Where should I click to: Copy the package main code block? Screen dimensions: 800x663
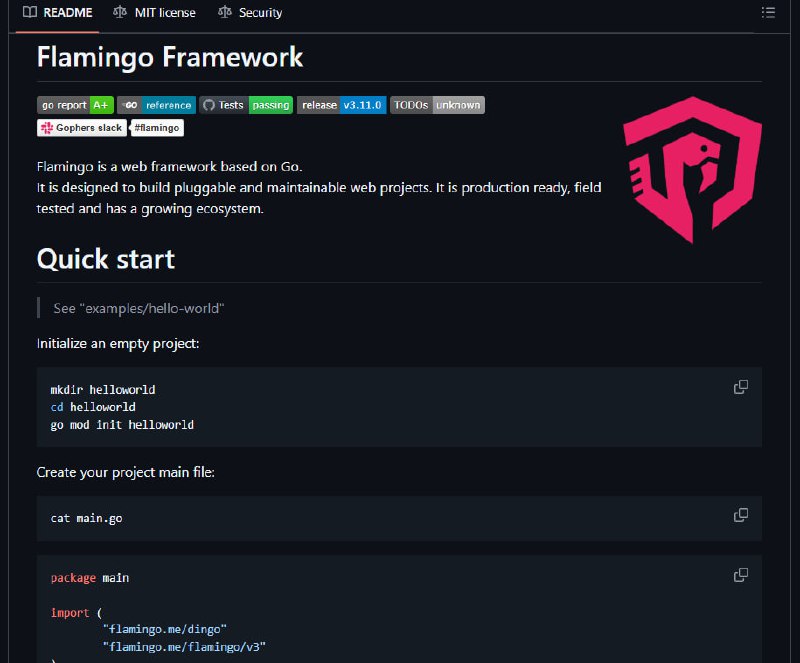click(741, 575)
